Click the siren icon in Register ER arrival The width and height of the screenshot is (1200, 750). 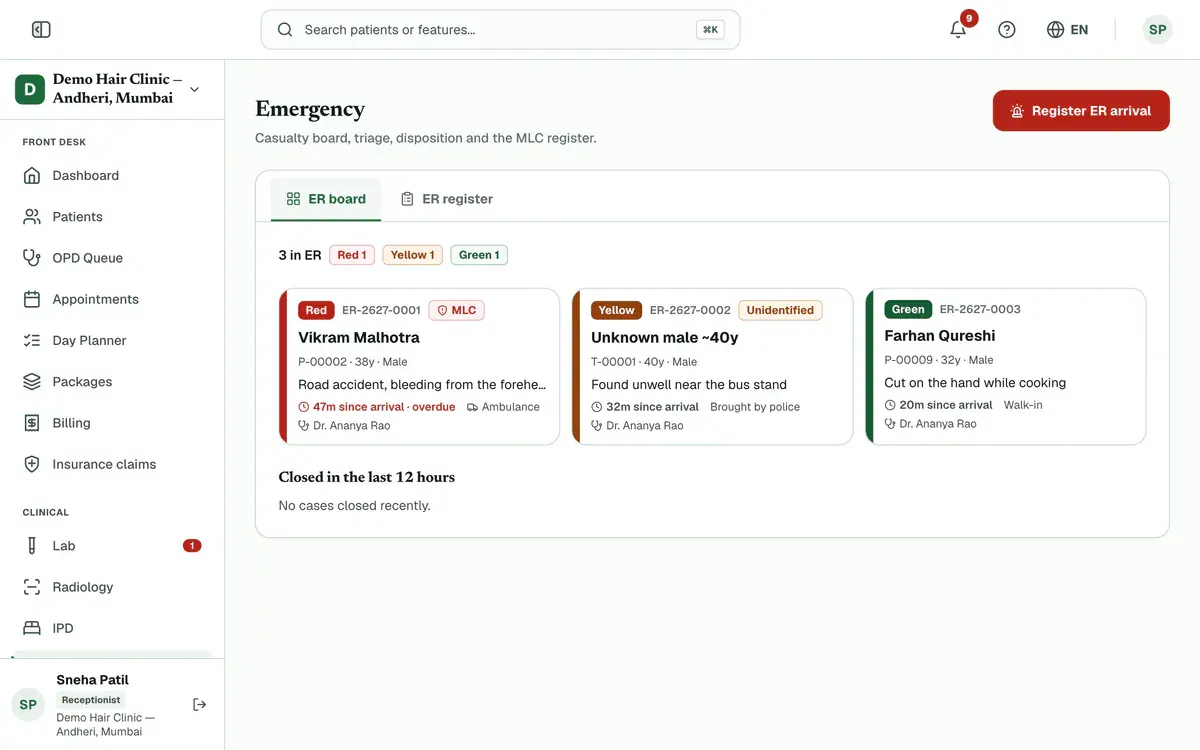click(1017, 111)
